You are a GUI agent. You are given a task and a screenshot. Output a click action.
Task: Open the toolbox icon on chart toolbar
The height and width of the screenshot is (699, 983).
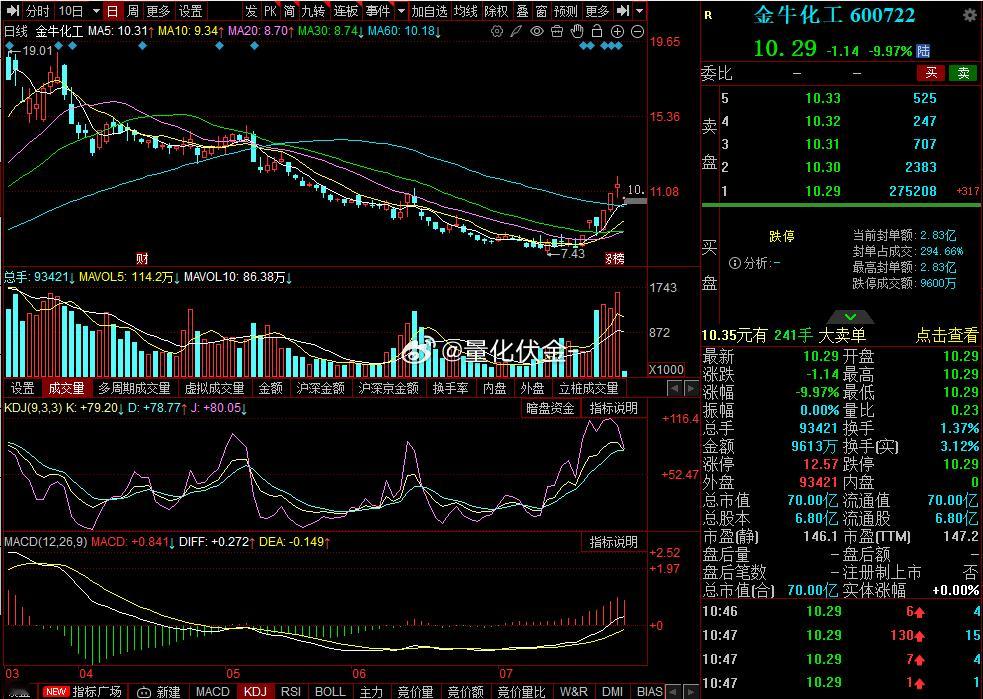coord(557,31)
